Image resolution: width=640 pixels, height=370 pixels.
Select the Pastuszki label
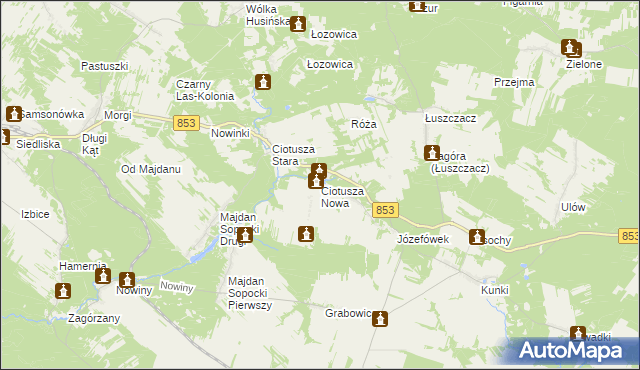(104, 66)
